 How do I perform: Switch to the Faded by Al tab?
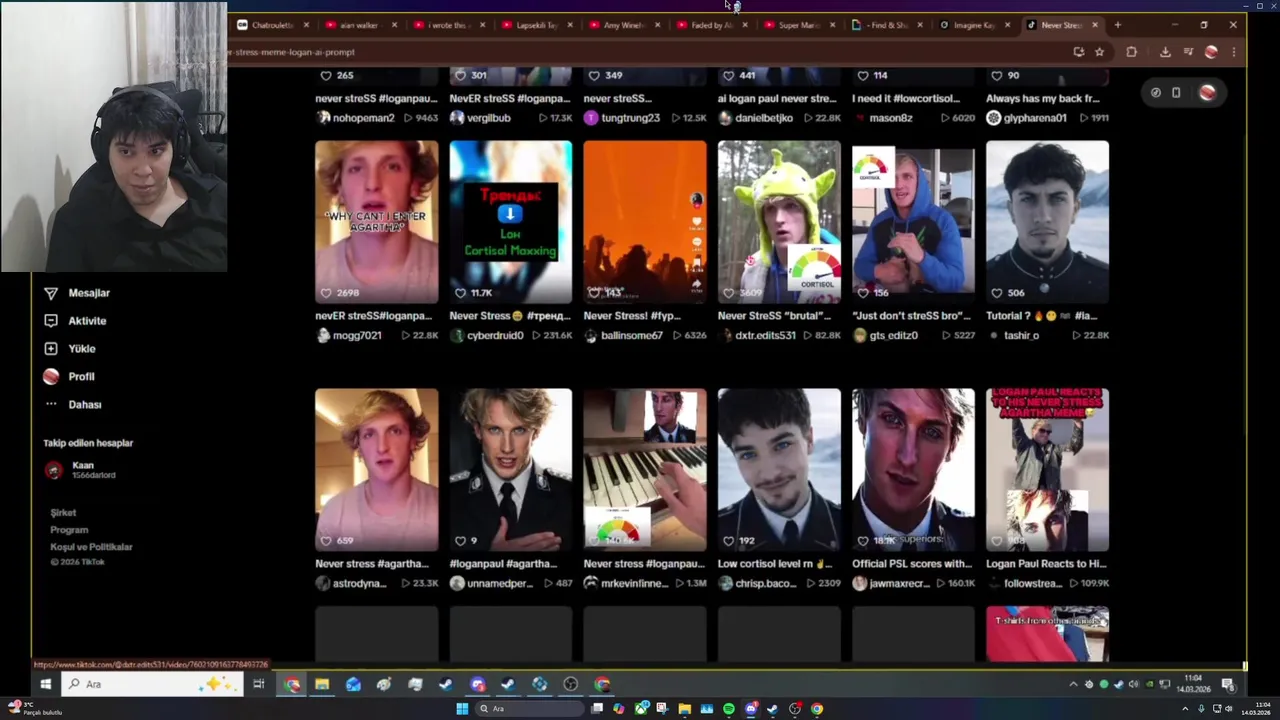pyautogui.click(x=711, y=25)
